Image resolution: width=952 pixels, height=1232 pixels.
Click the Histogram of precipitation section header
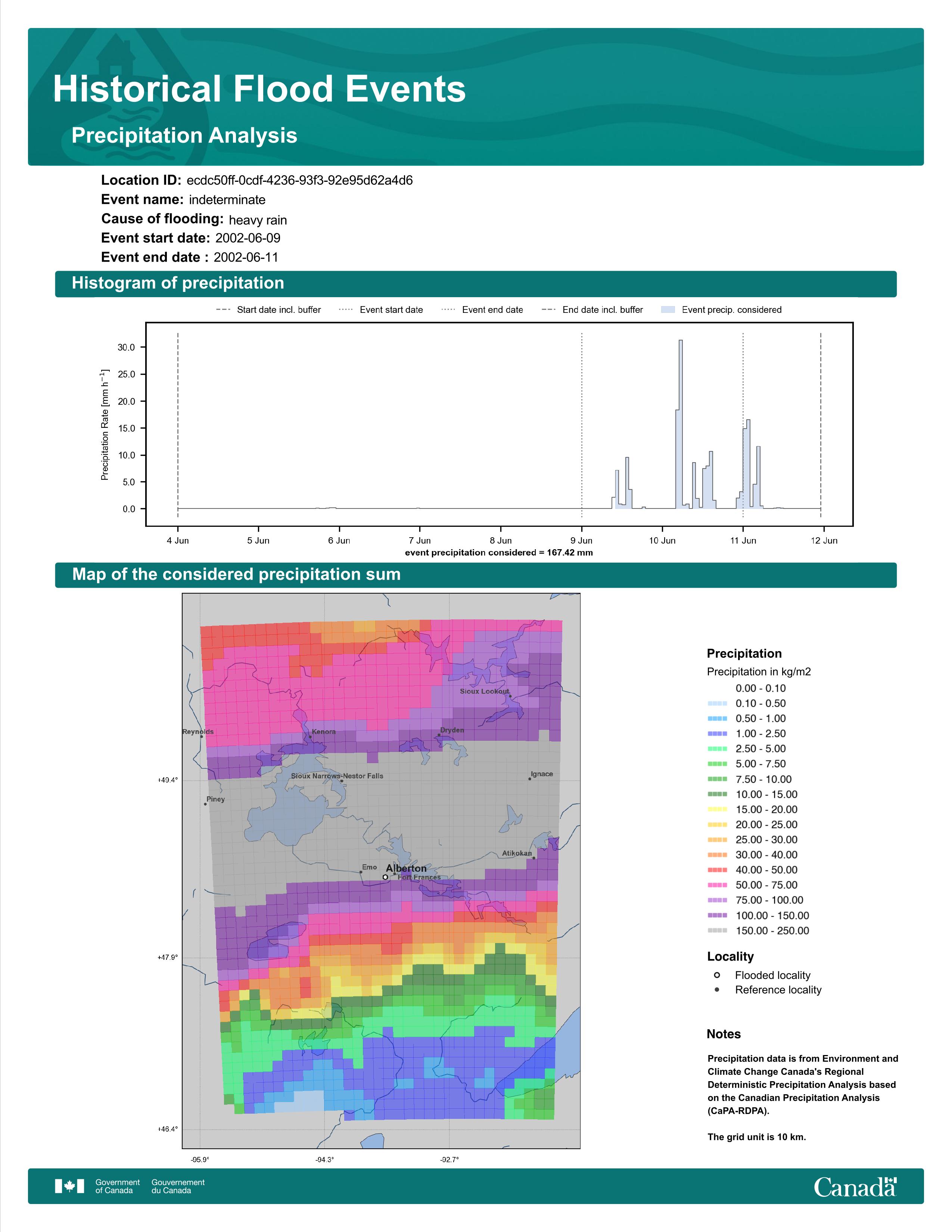pos(178,283)
